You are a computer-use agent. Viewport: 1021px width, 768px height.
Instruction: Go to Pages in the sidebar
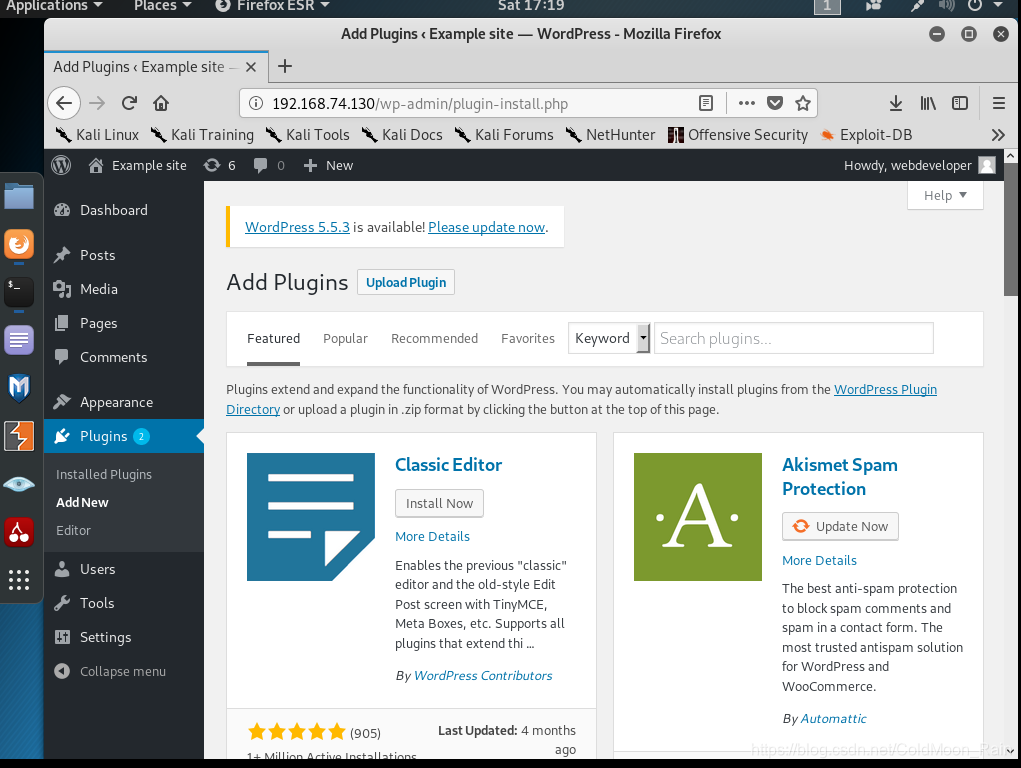[x=124, y=323]
